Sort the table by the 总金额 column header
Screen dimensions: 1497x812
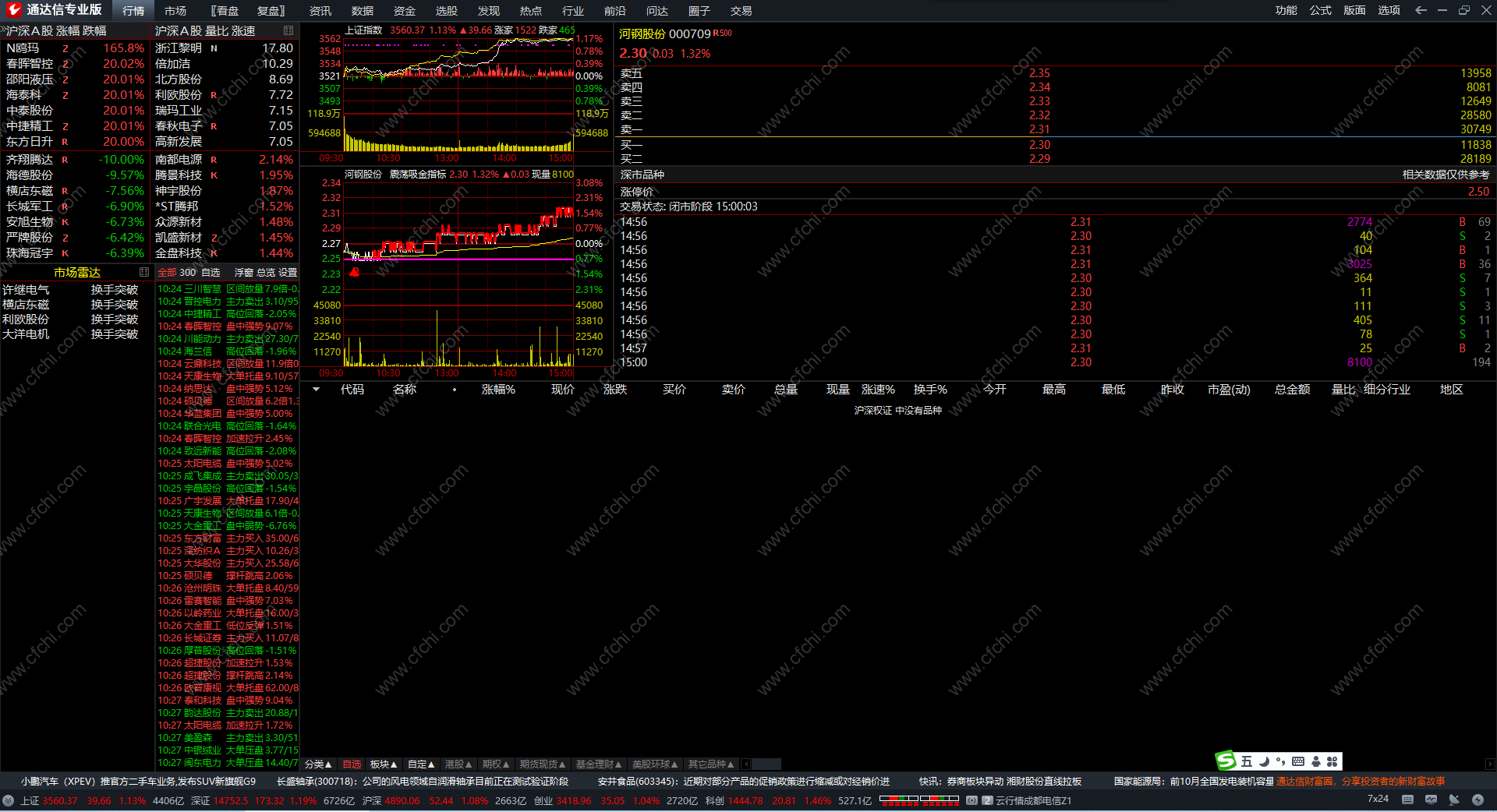1292,390
